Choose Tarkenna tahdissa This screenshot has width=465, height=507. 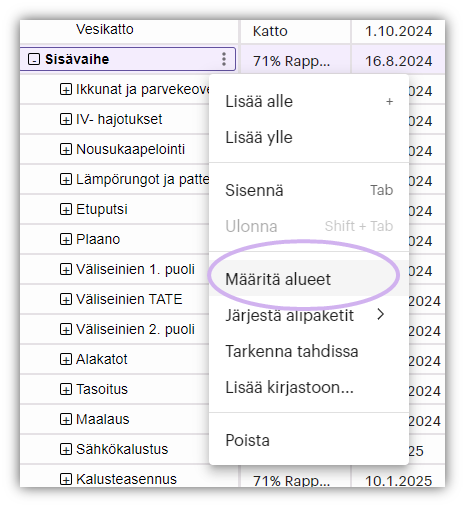tap(309, 351)
